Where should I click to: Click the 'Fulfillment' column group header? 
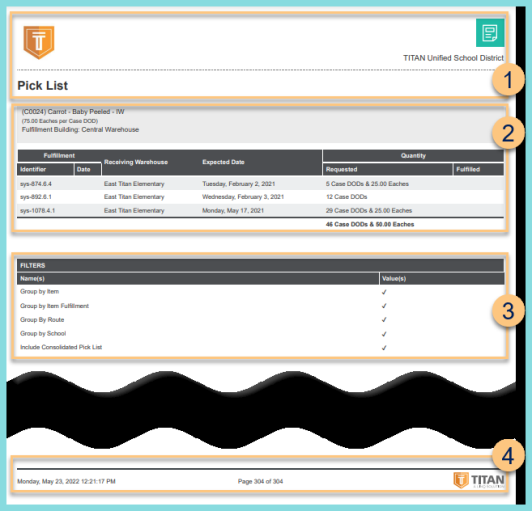[x=59, y=156]
